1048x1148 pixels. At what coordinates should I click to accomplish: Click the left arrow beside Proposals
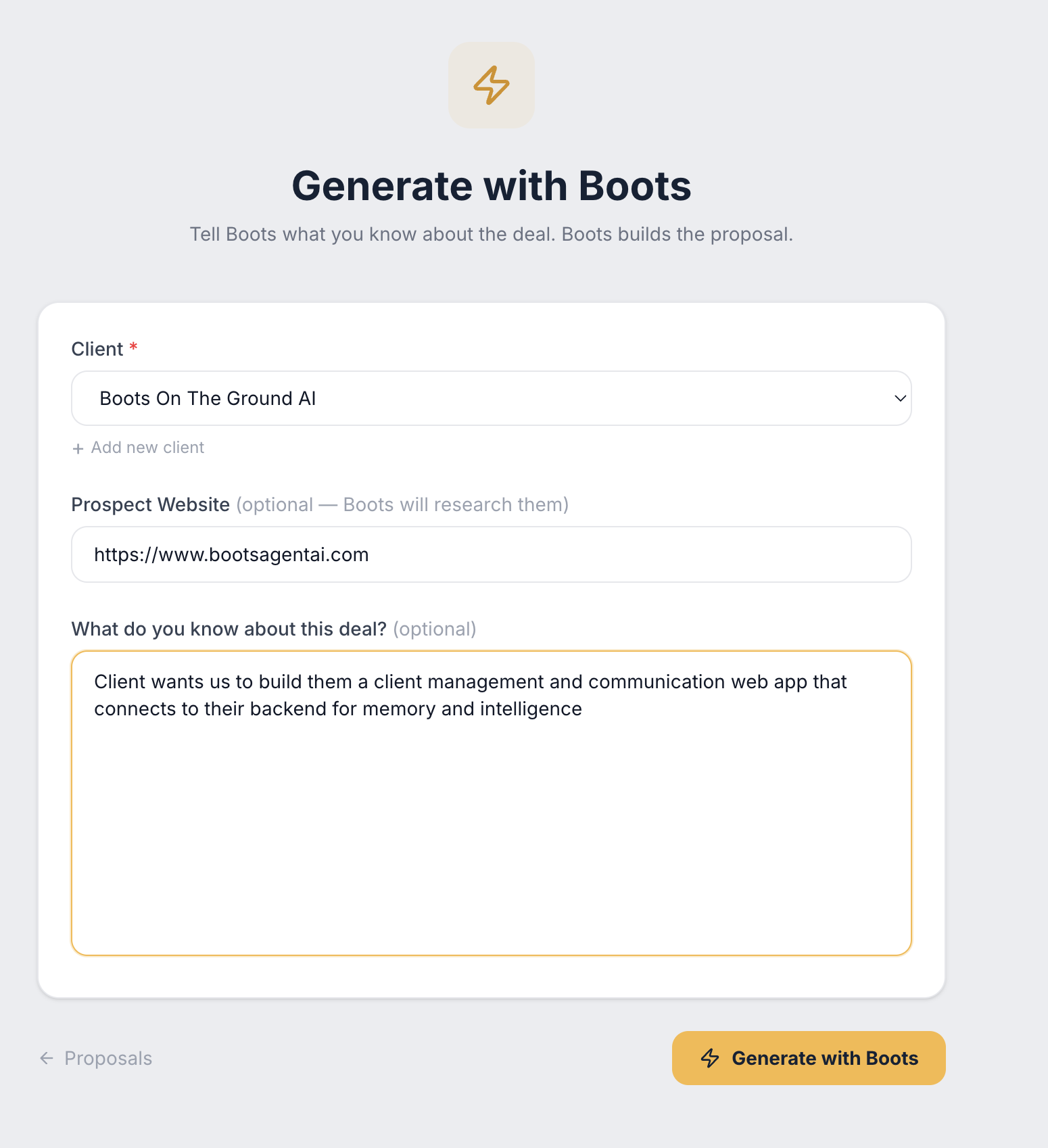[47, 1058]
